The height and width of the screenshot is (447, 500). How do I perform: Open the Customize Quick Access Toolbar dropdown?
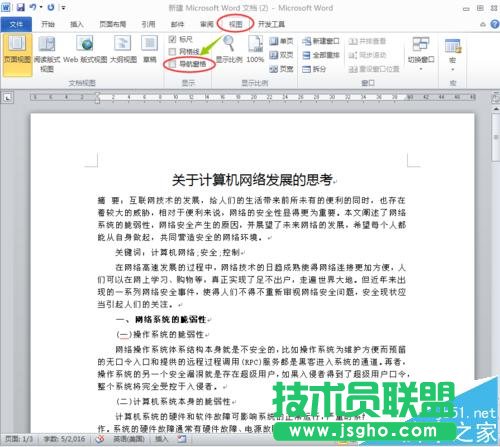63,7
